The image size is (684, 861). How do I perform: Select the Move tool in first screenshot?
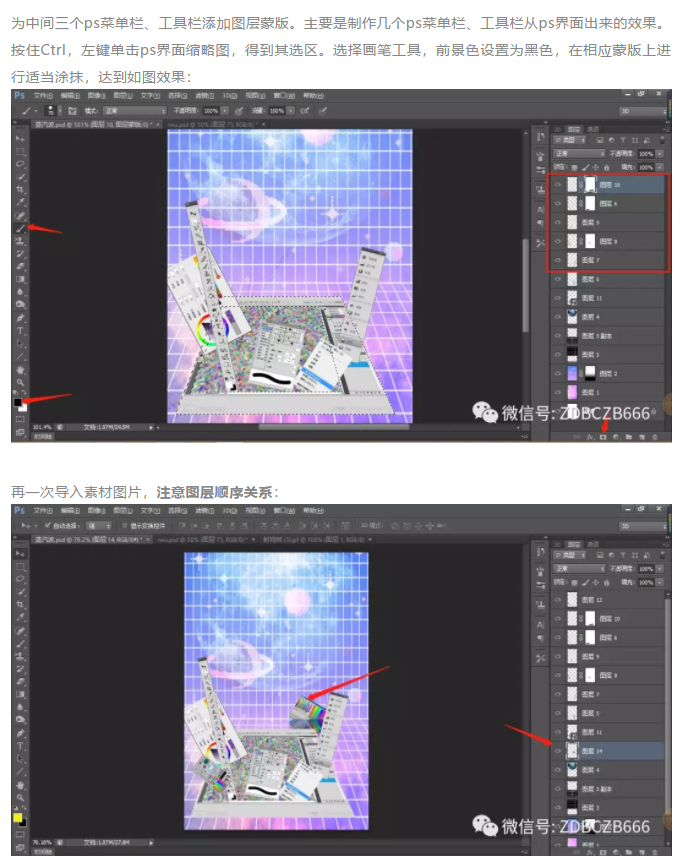(20, 139)
